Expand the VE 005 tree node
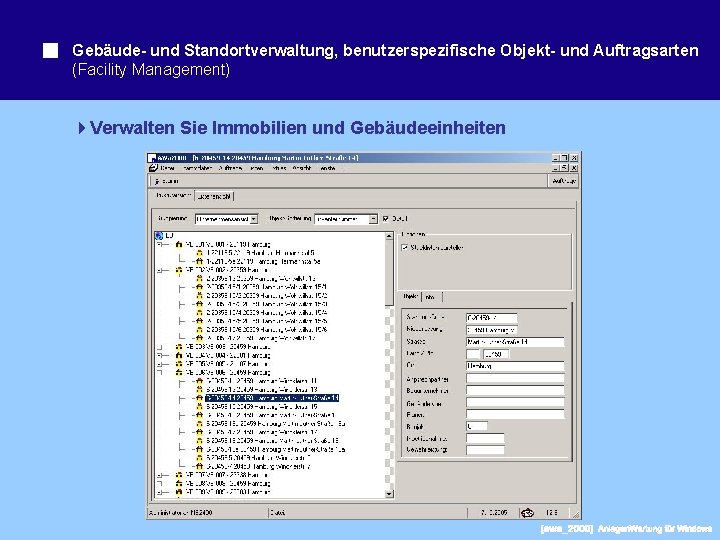 pos(160,364)
